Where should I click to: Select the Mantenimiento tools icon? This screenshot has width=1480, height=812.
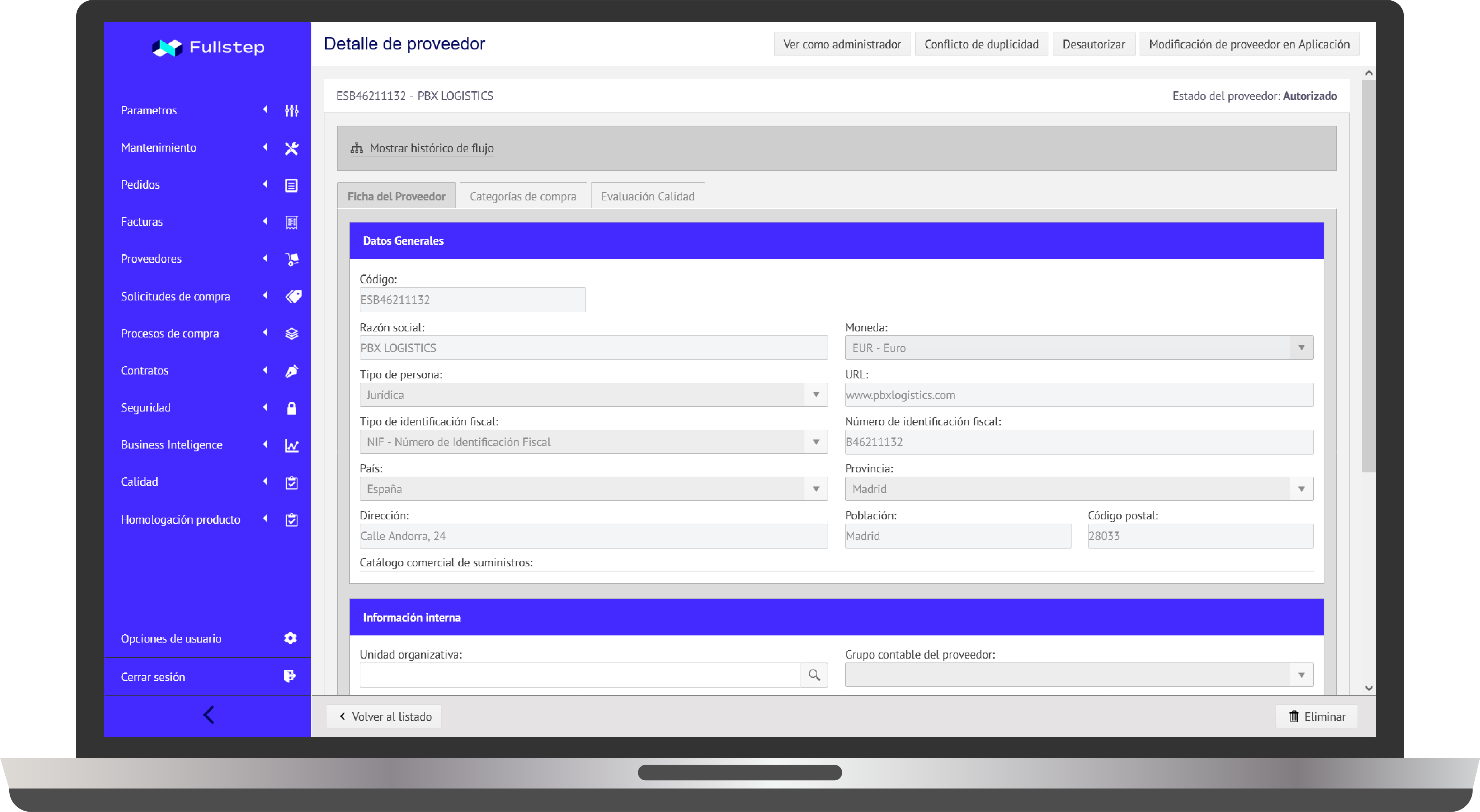coord(292,148)
